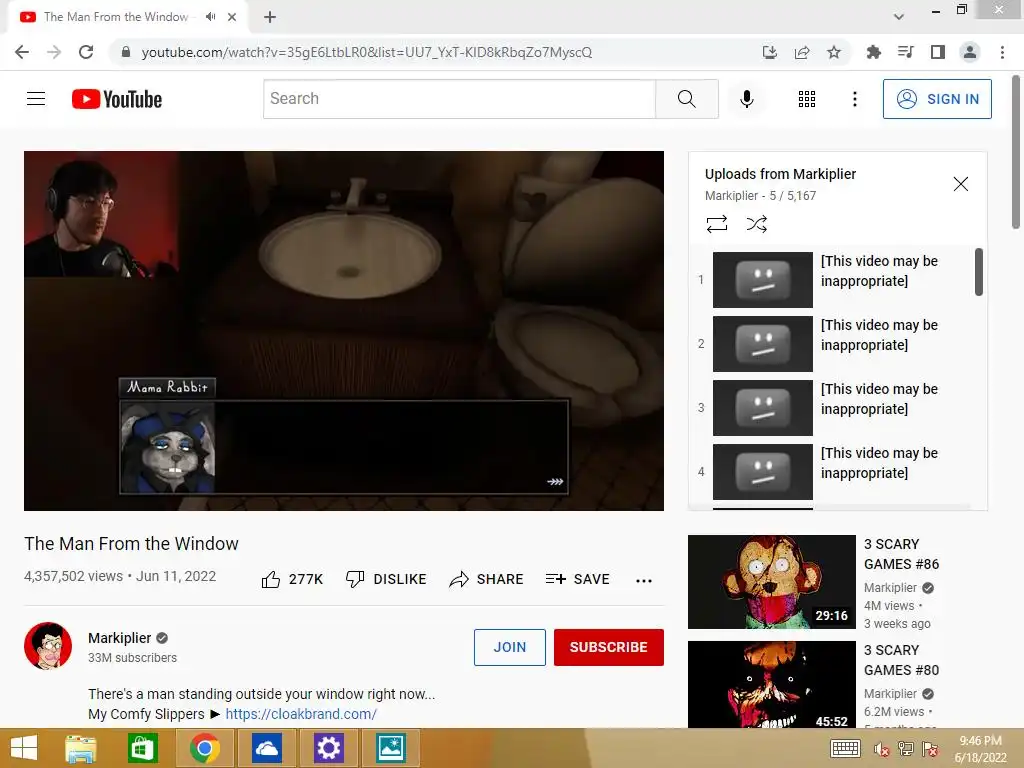Click the 3 SCARY GAMES #80 title

pyautogui.click(x=901, y=660)
